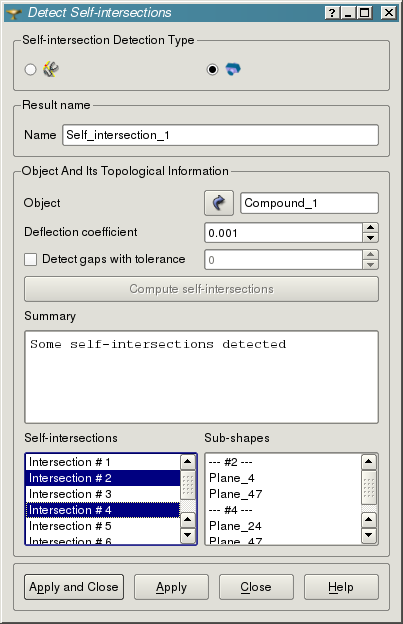Viewport: 403px width, 624px height.
Task: Click the Apply button
Action: pos(171,587)
